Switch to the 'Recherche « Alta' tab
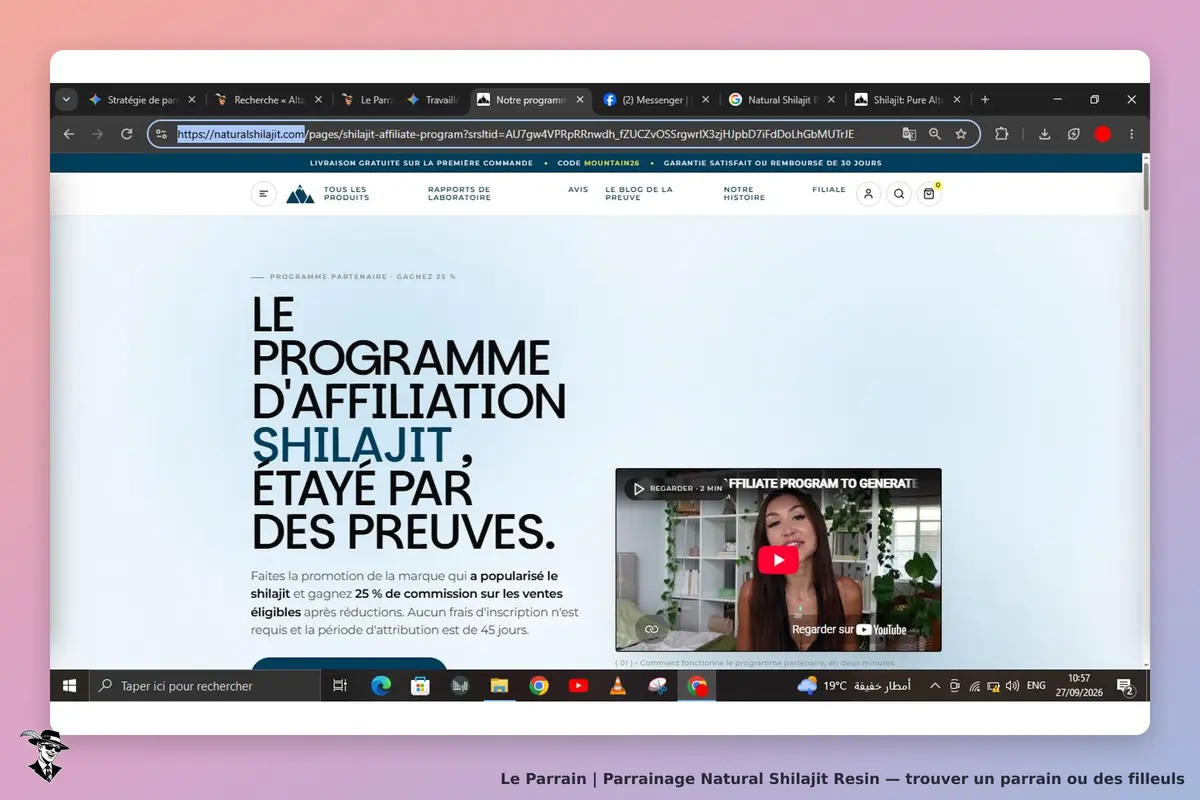1200x800 pixels. (267, 100)
